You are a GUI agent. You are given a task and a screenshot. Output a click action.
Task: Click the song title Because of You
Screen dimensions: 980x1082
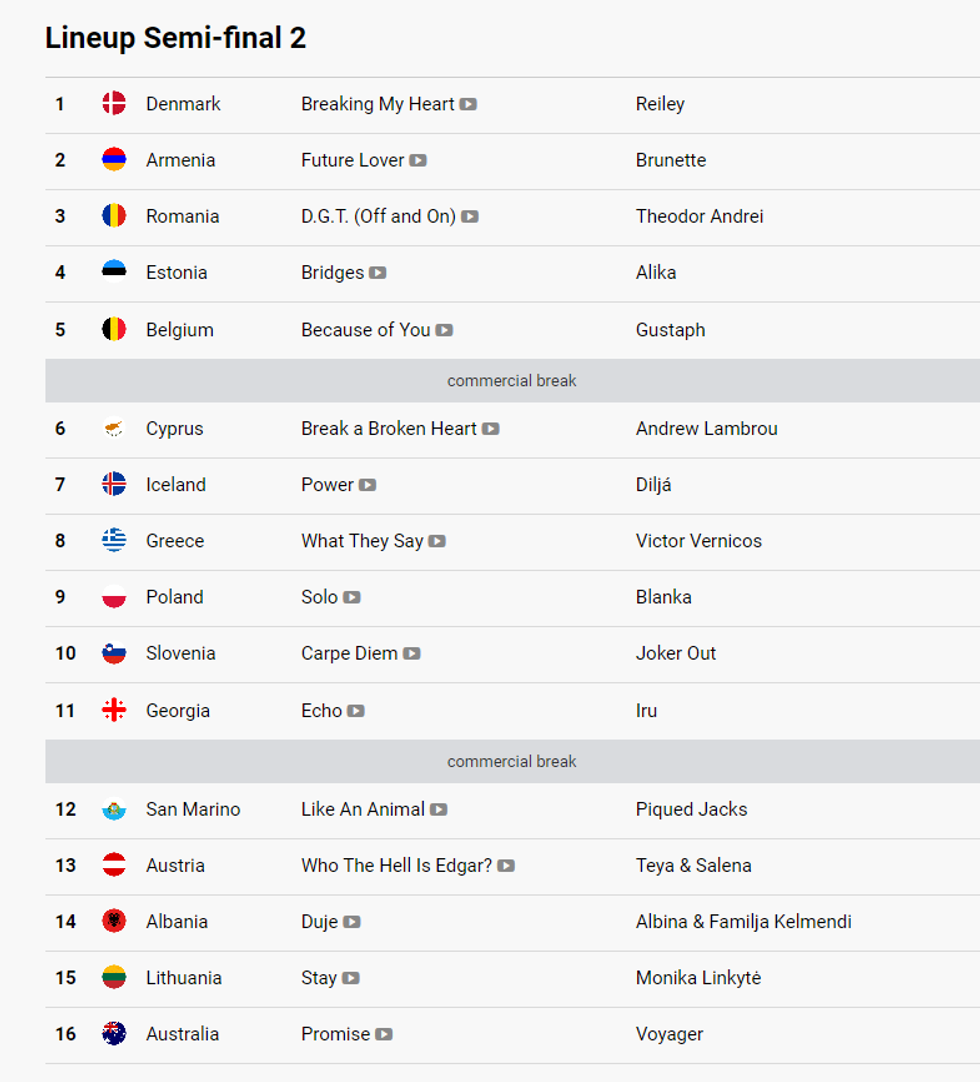tap(365, 330)
